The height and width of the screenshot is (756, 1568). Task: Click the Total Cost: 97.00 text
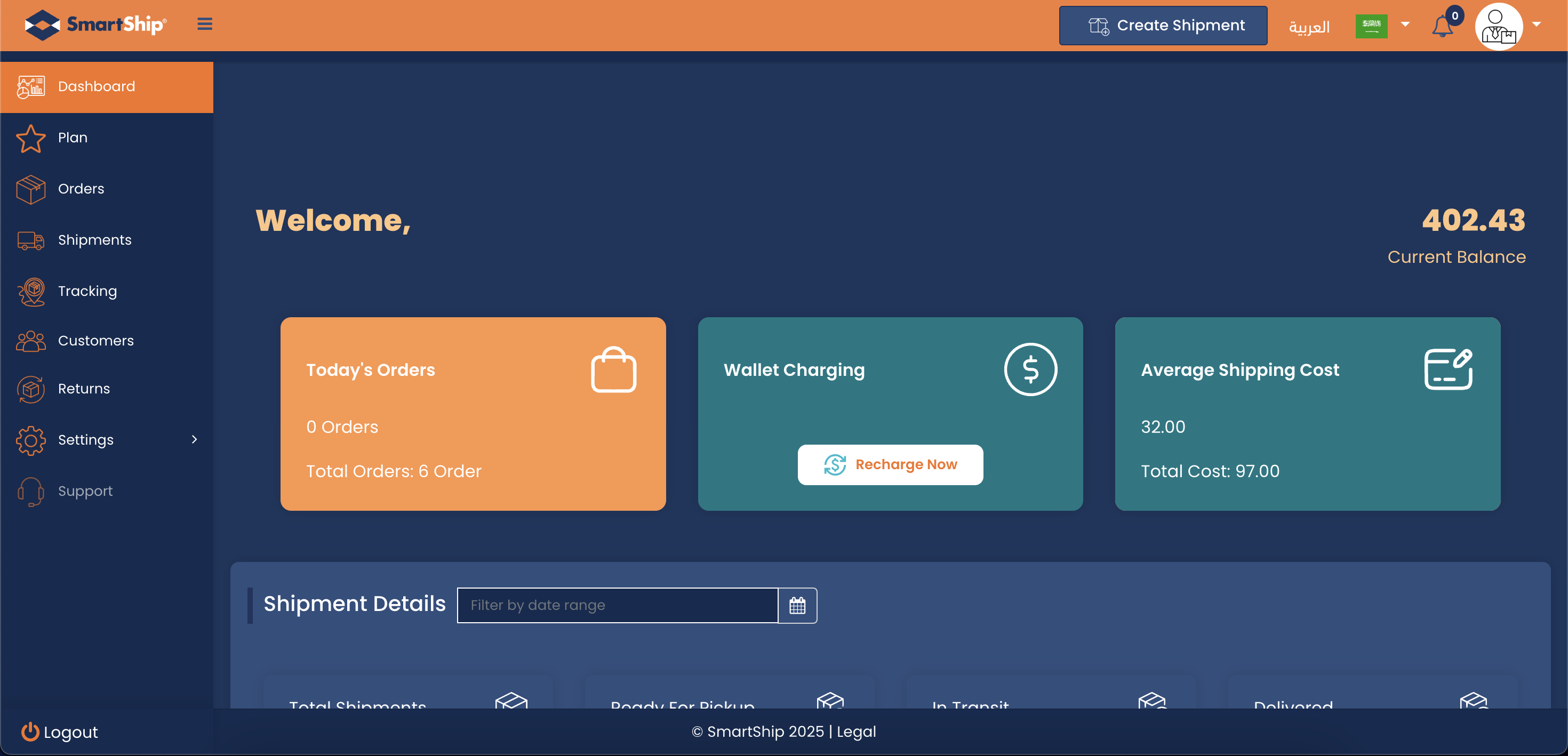1210,471
